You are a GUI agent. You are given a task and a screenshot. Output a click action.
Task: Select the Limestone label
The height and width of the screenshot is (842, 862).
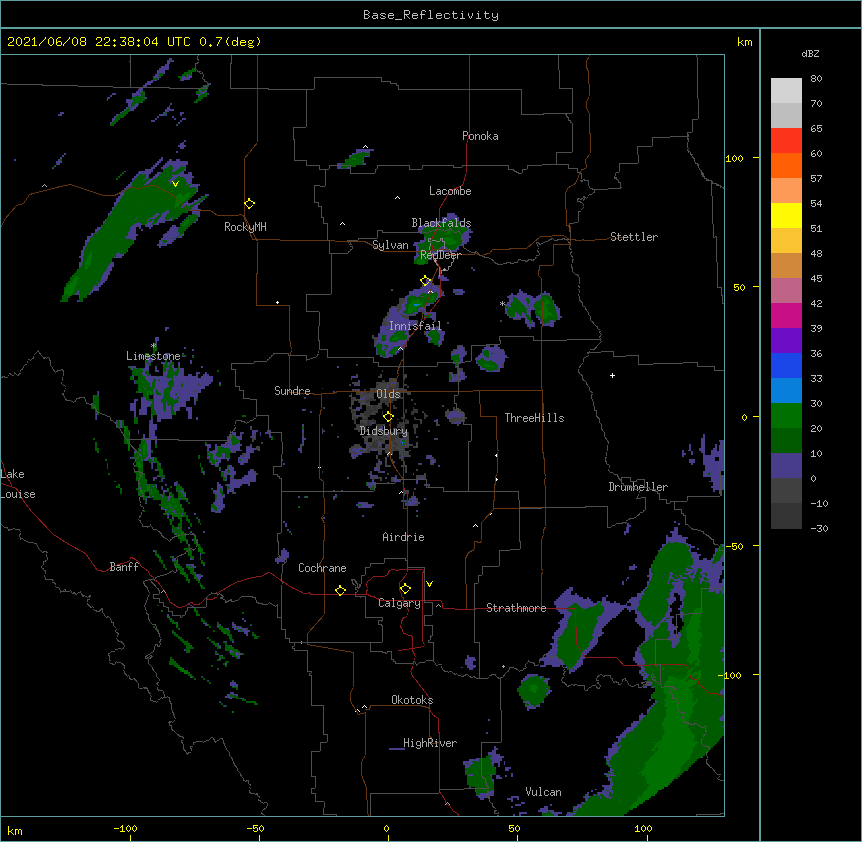click(153, 356)
